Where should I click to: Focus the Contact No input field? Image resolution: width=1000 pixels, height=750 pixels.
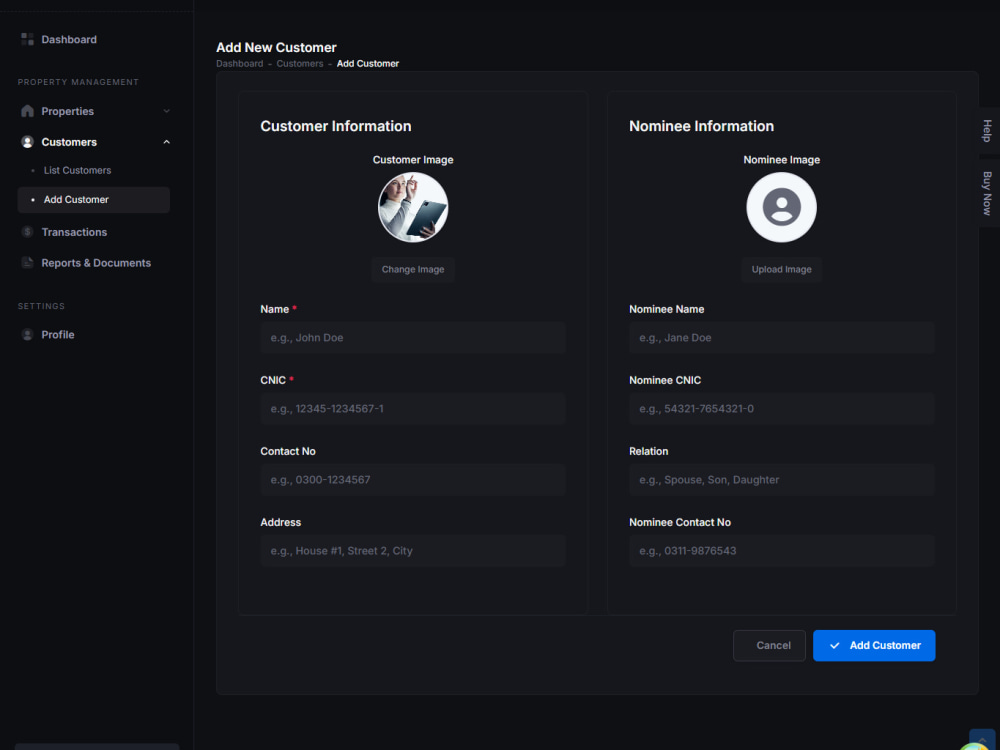[413, 480]
